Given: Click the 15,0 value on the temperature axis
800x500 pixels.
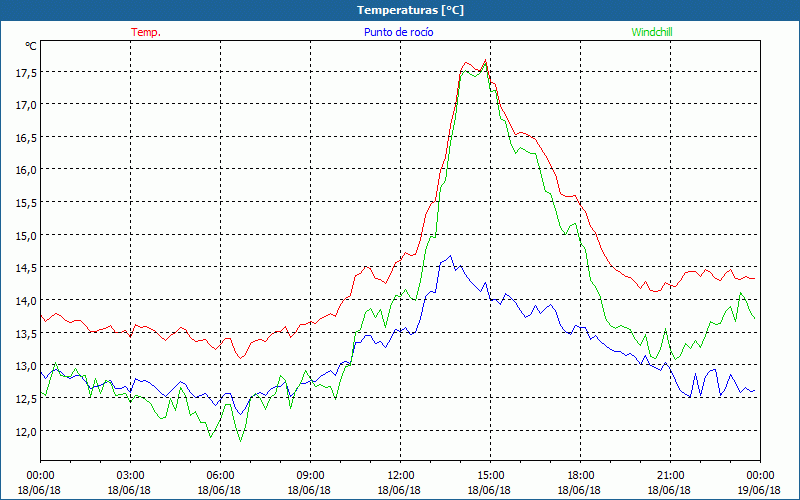Looking at the screenshot, I should click(x=26, y=236).
